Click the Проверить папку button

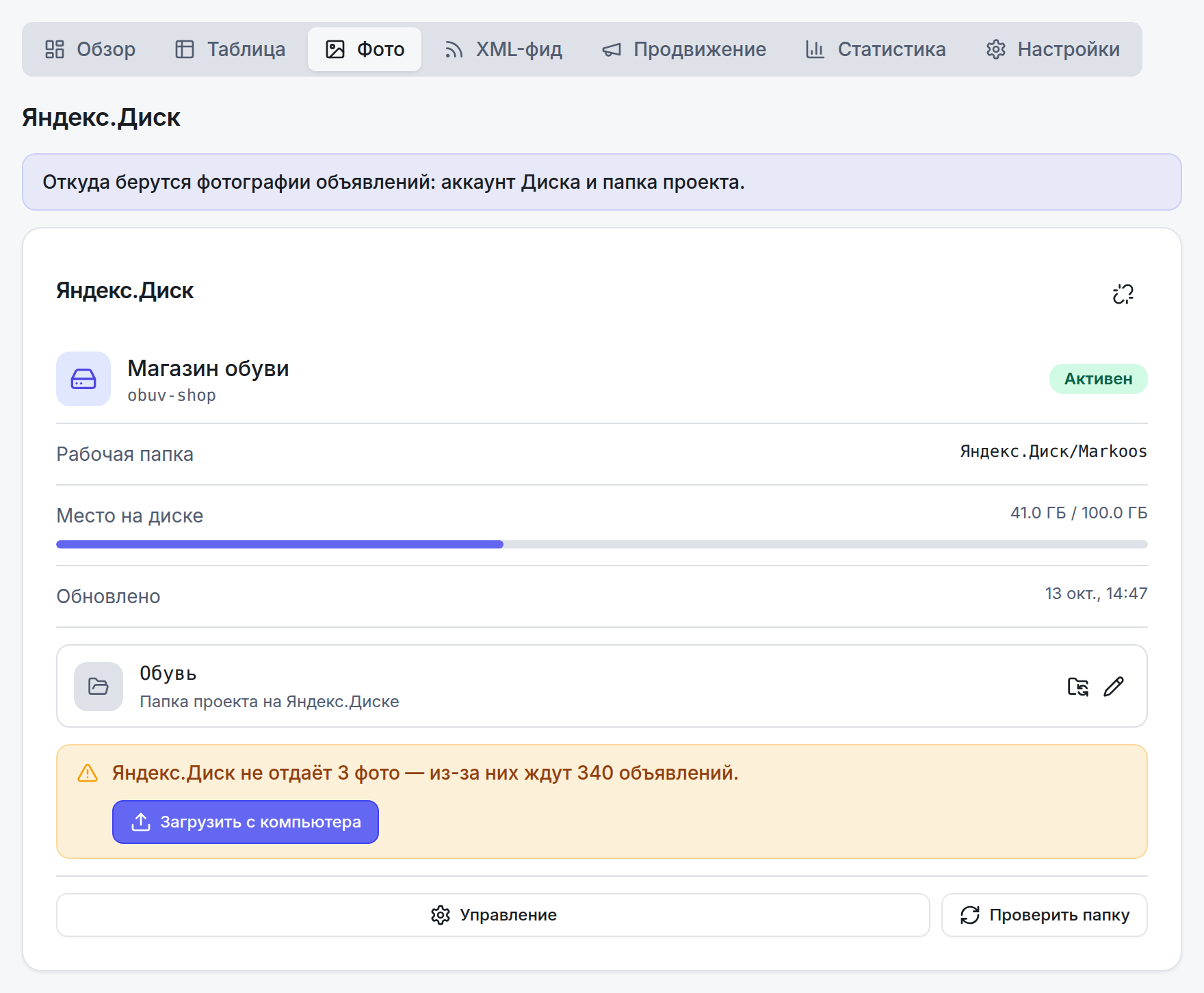pyautogui.click(x=1045, y=915)
